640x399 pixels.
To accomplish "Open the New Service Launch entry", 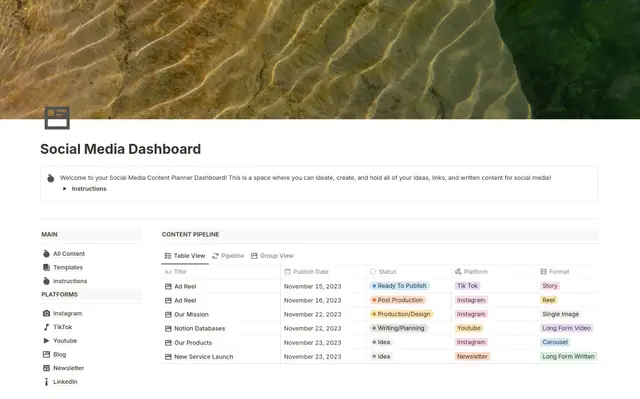I will (204, 357).
